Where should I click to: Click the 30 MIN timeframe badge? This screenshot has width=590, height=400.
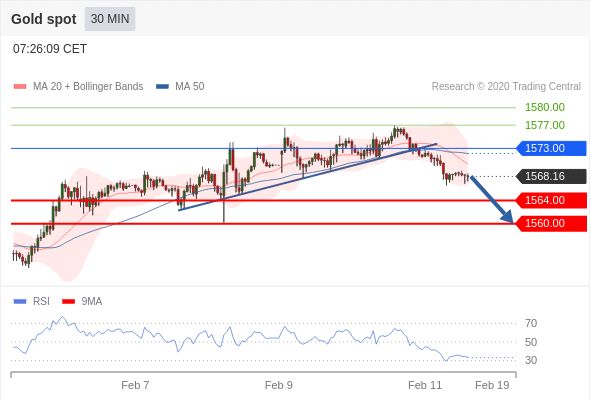[x=110, y=19]
